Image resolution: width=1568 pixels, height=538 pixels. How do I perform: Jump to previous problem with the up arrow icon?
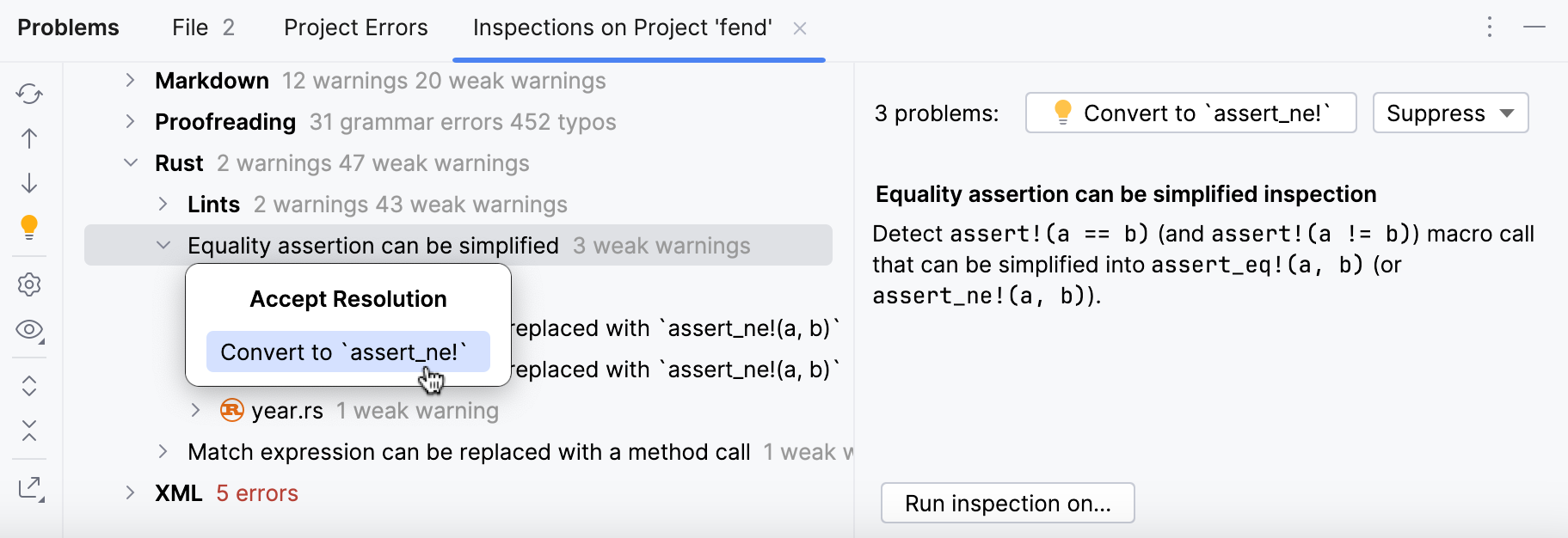[x=29, y=138]
